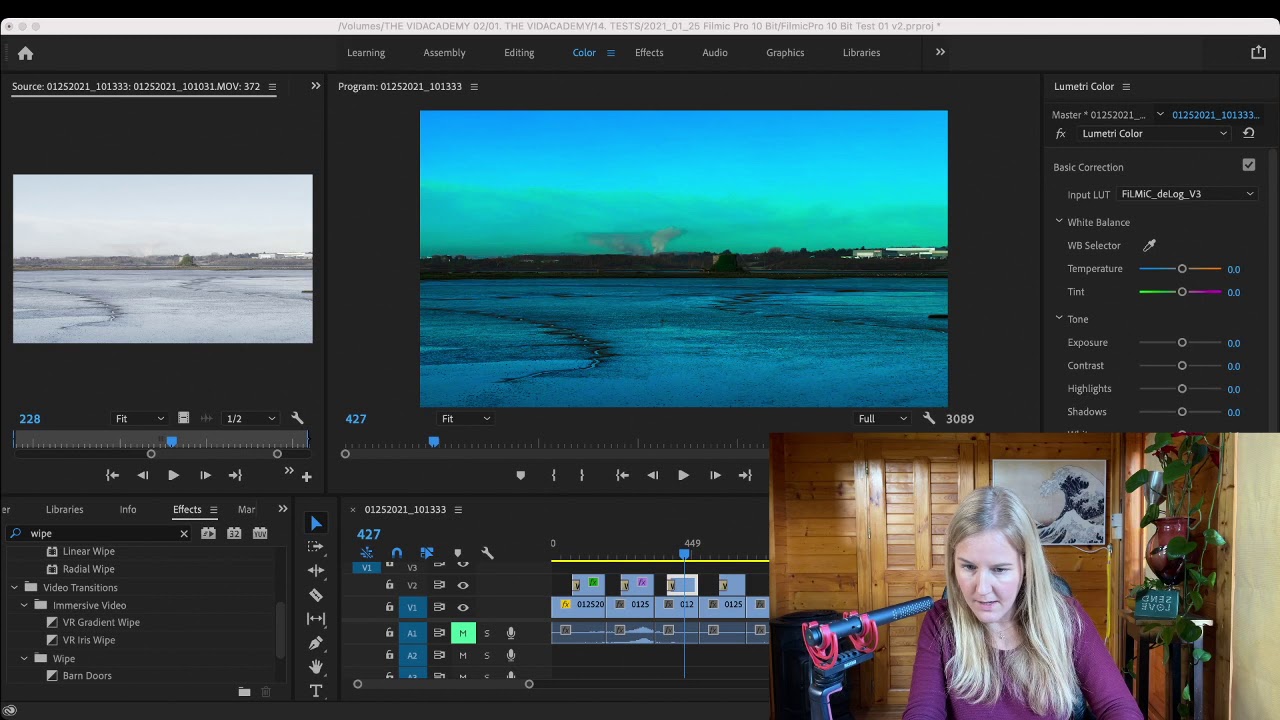Adjust the Exposure slider handle

pos(1182,342)
